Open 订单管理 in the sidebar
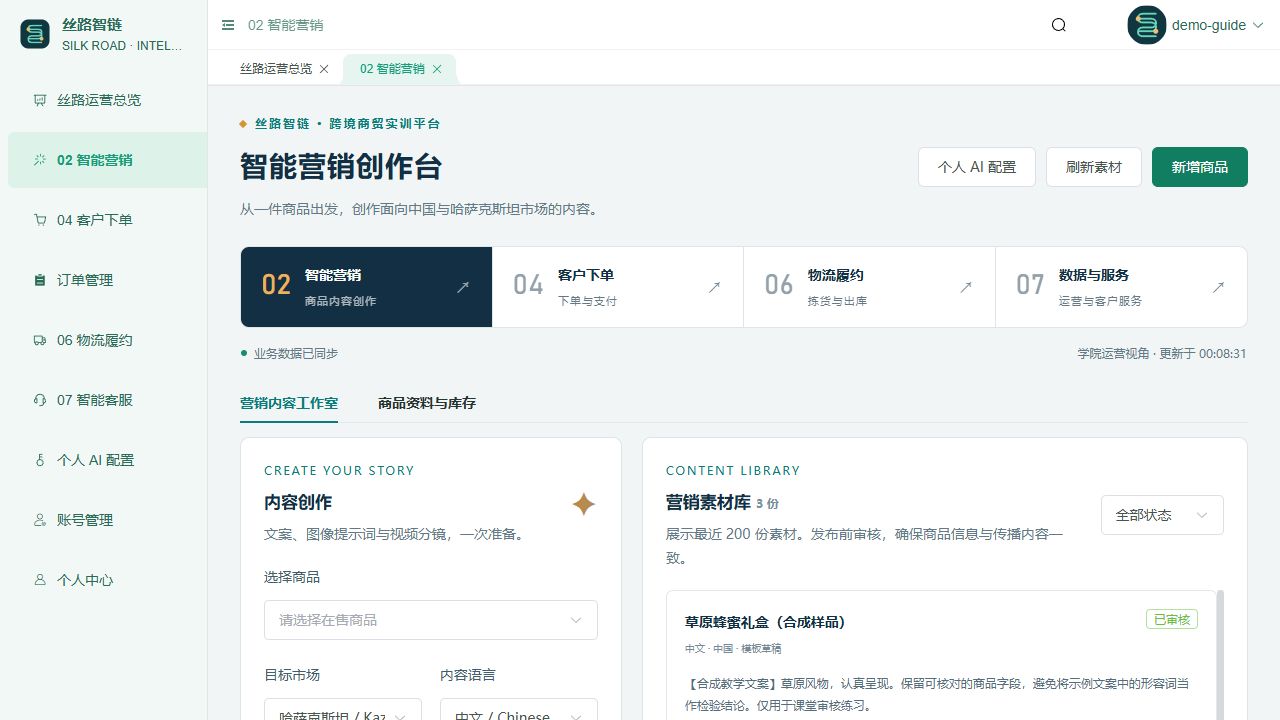 (x=107, y=280)
